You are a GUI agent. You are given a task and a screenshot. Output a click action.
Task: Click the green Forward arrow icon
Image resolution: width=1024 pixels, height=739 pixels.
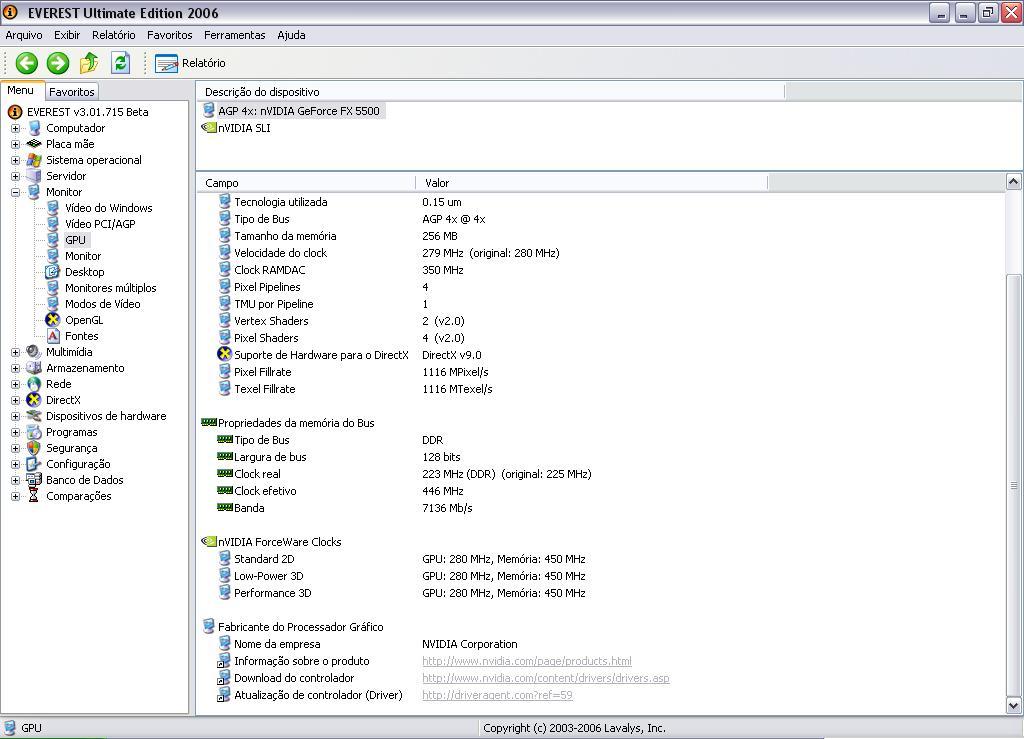57,63
